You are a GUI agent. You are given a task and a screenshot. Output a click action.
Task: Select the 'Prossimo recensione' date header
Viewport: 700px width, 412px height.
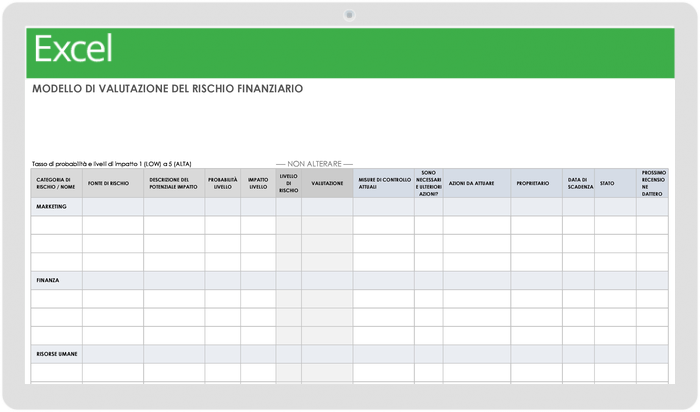(x=652, y=183)
